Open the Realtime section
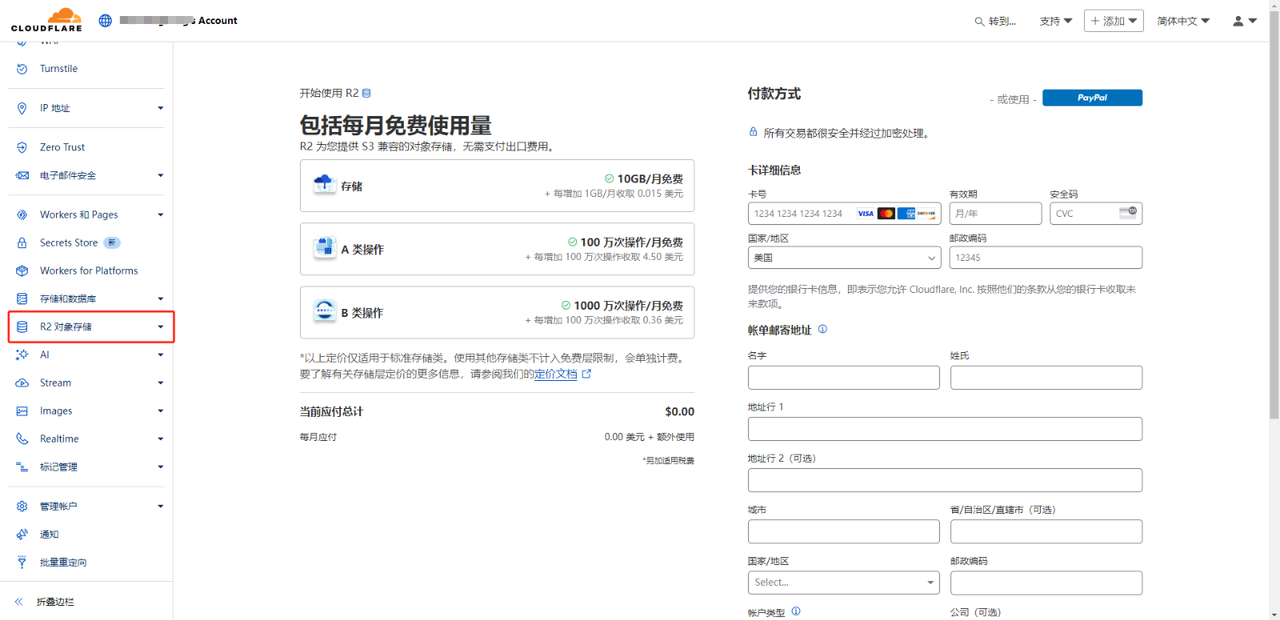This screenshot has width=1280, height=620. [x=62, y=438]
